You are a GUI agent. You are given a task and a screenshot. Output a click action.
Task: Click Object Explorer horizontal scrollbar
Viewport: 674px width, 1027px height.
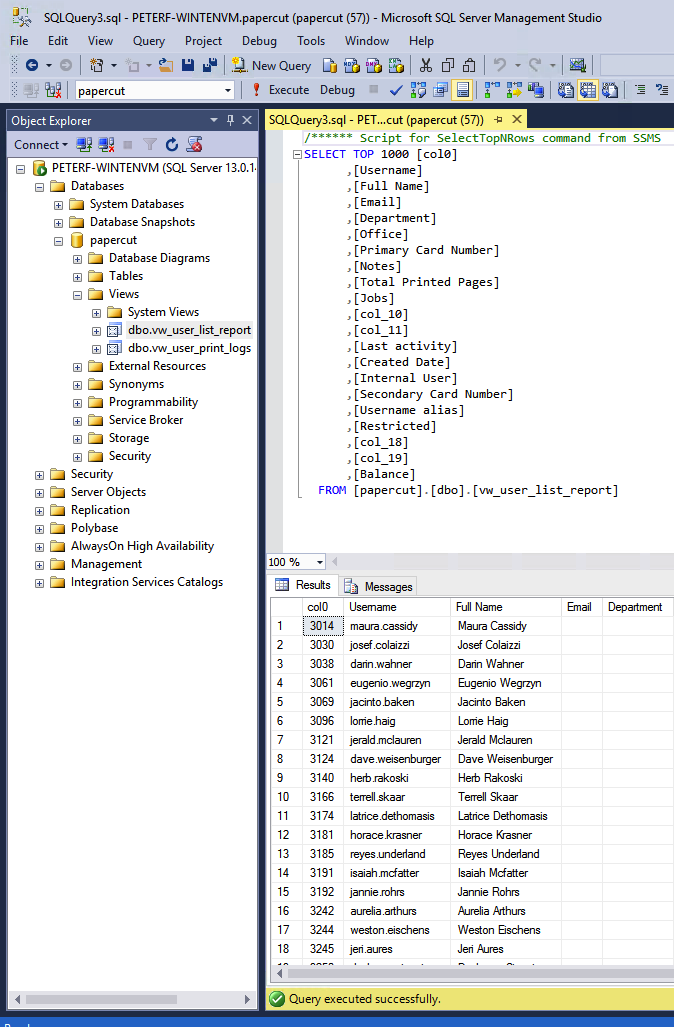(101, 999)
